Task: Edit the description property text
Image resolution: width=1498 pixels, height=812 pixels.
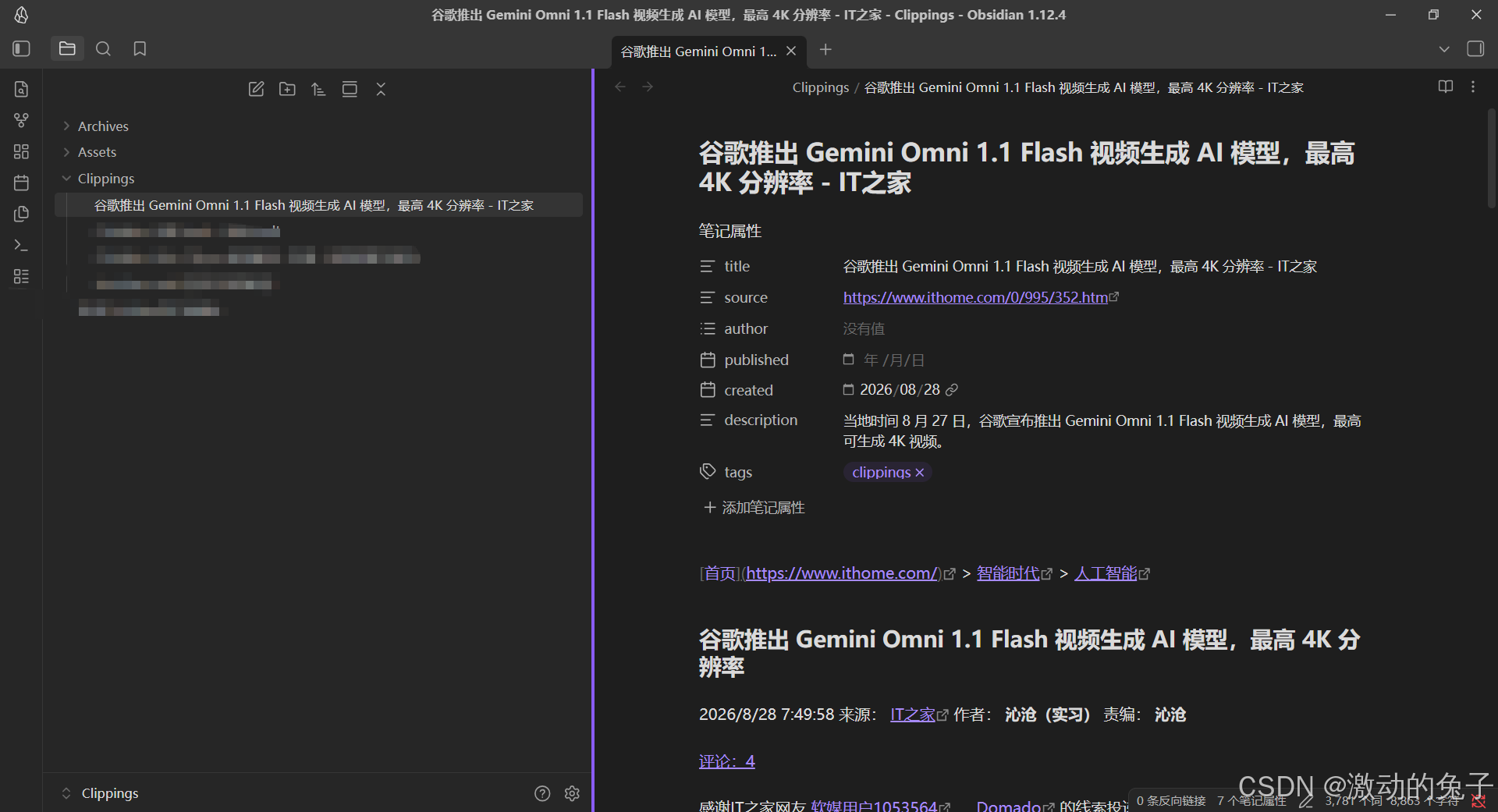Action: 1102,431
